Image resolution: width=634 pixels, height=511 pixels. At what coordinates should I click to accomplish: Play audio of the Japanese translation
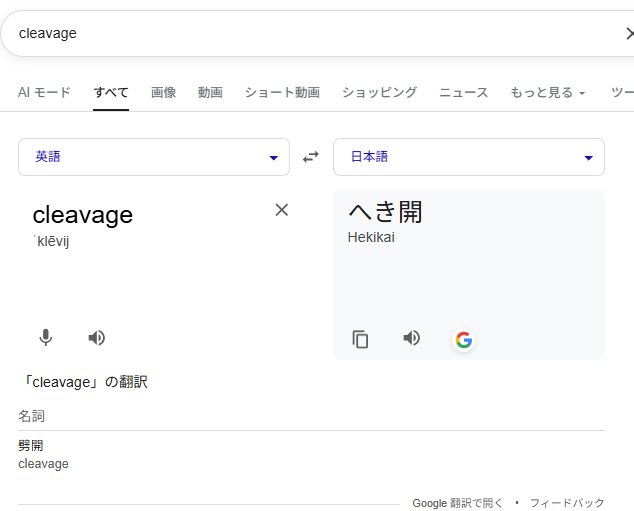click(x=411, y=338)
